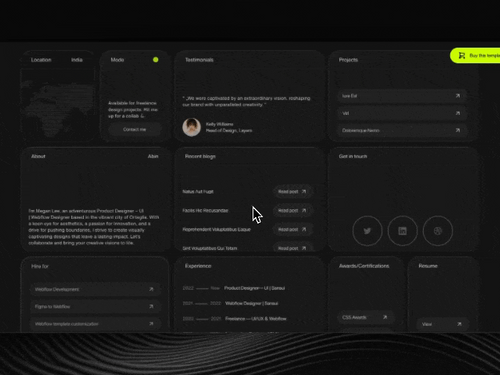
Task: Read post for Facilis Hic Recusandae
Action: (x=292, y=211)
